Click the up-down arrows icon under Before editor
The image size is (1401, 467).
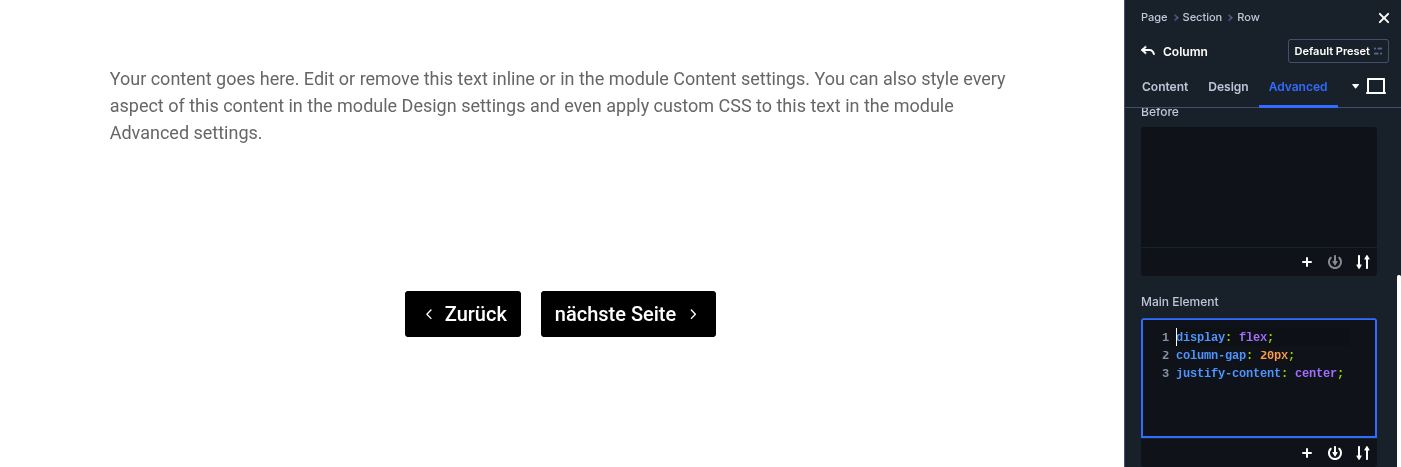click(x=1363, y=262)
